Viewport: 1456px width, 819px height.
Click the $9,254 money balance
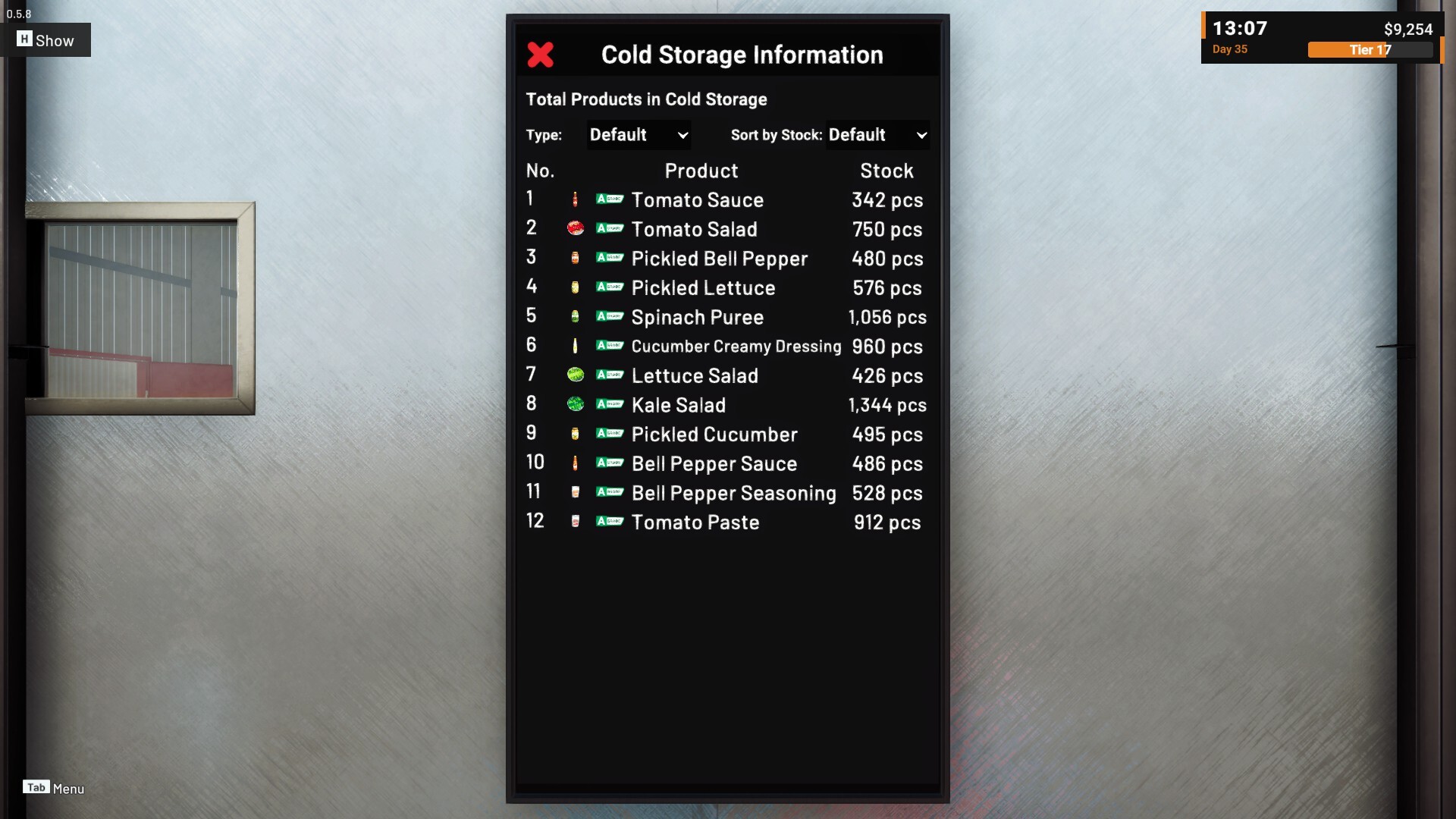[1407, 30]
